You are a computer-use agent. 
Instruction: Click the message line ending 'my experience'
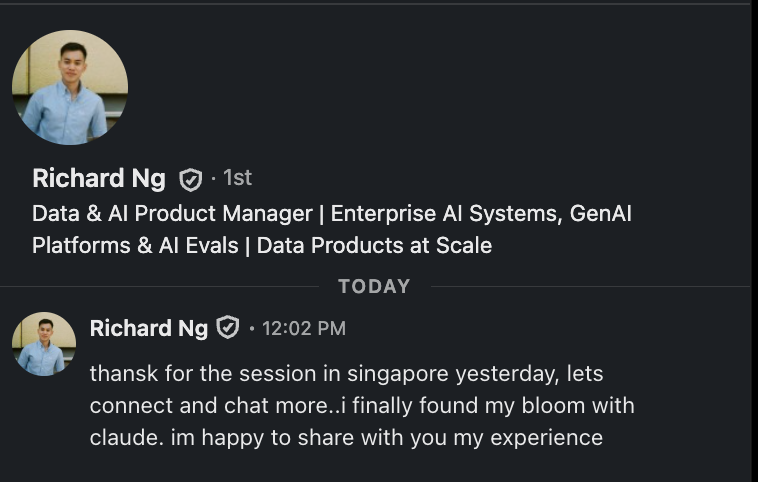coord(346,438)
